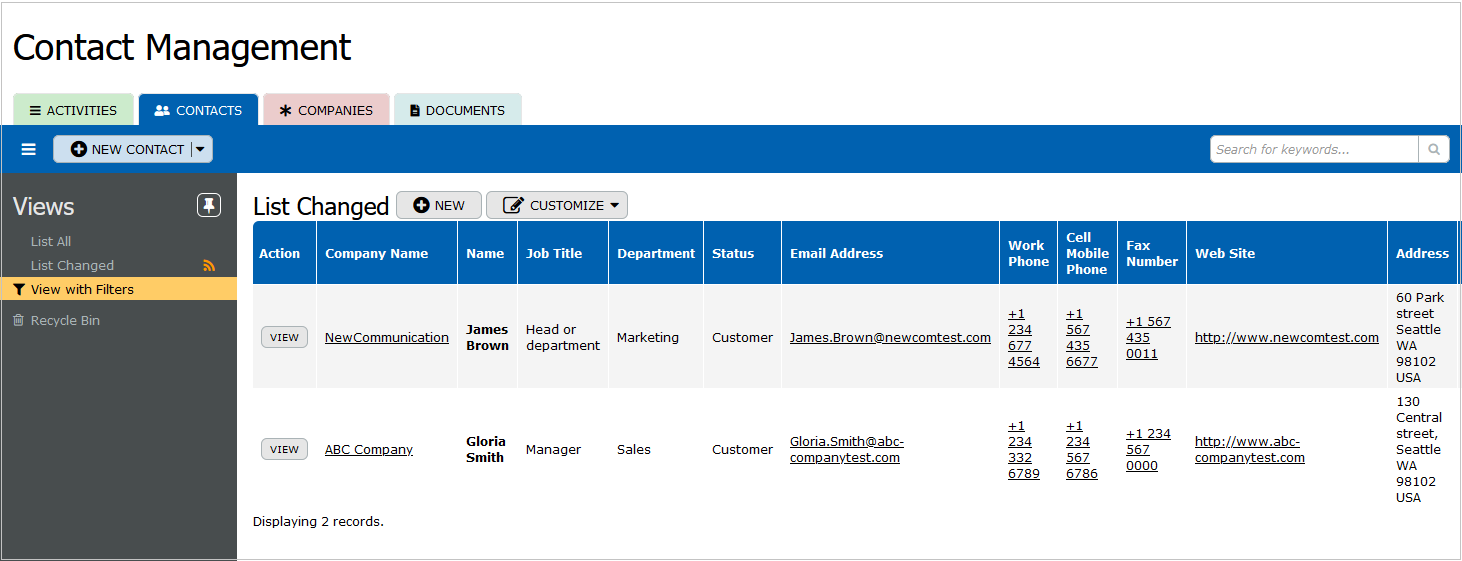Screen dimensions: 1462x561
Task: View the James Brown contact record
Action: [x=284, y=337]
